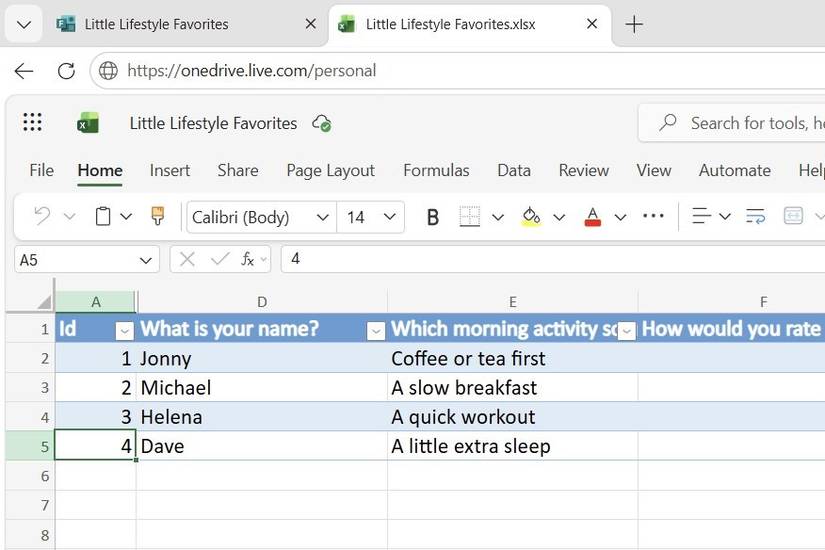
Task: Click the formula bar confirm checkmark
Action: click(219, 259)
